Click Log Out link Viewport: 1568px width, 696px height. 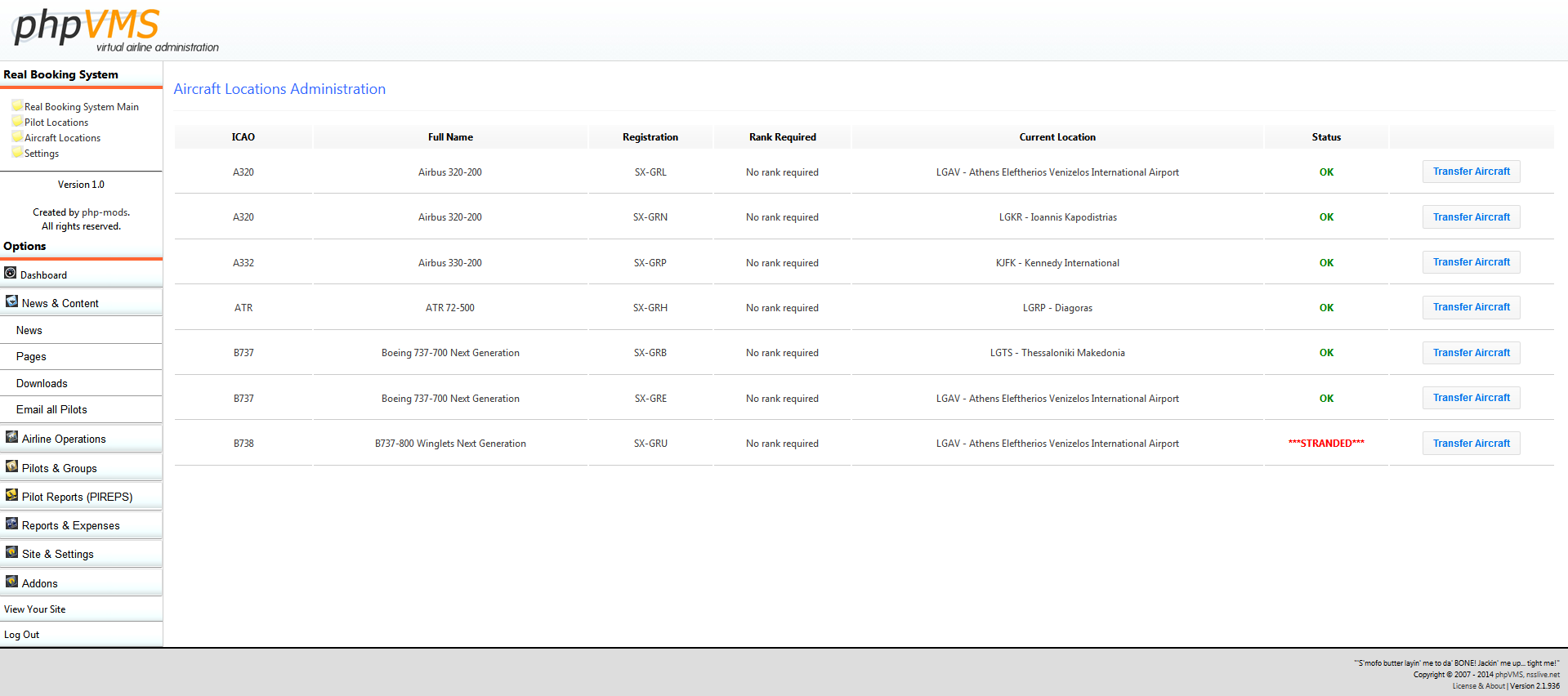click(x=22, y=635)
